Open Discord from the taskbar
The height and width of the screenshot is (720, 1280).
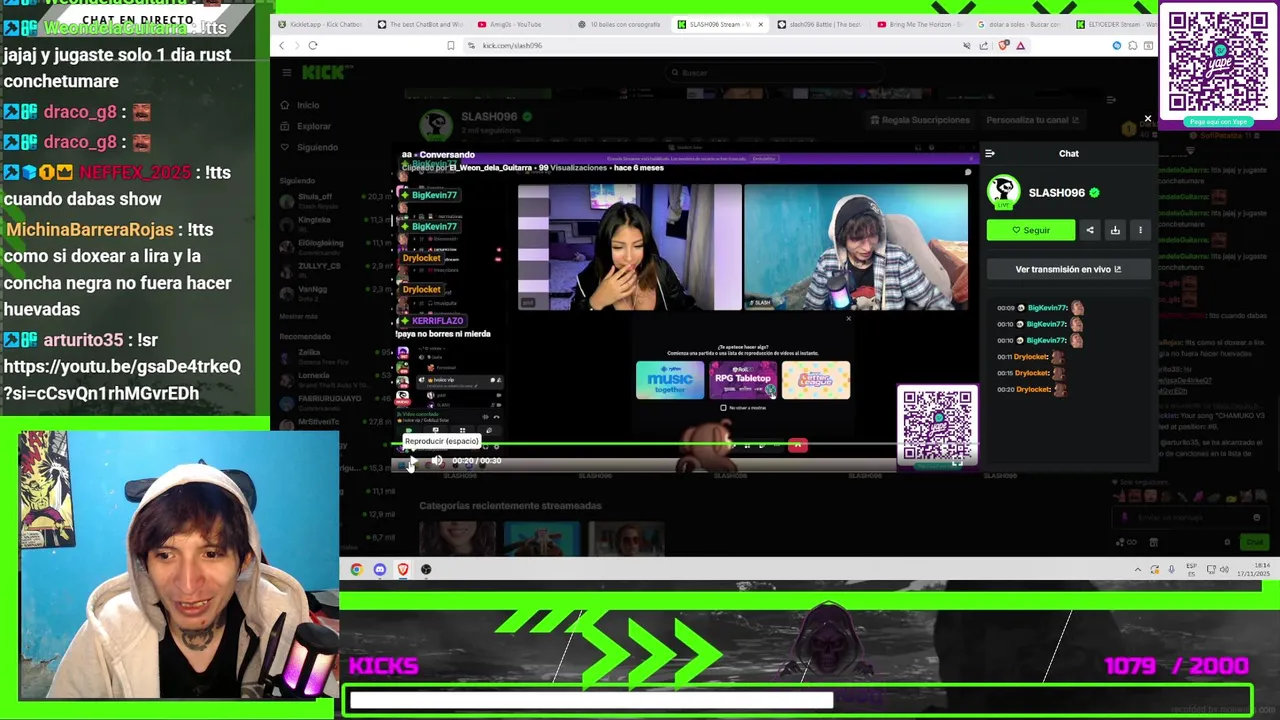click(379, 570)
